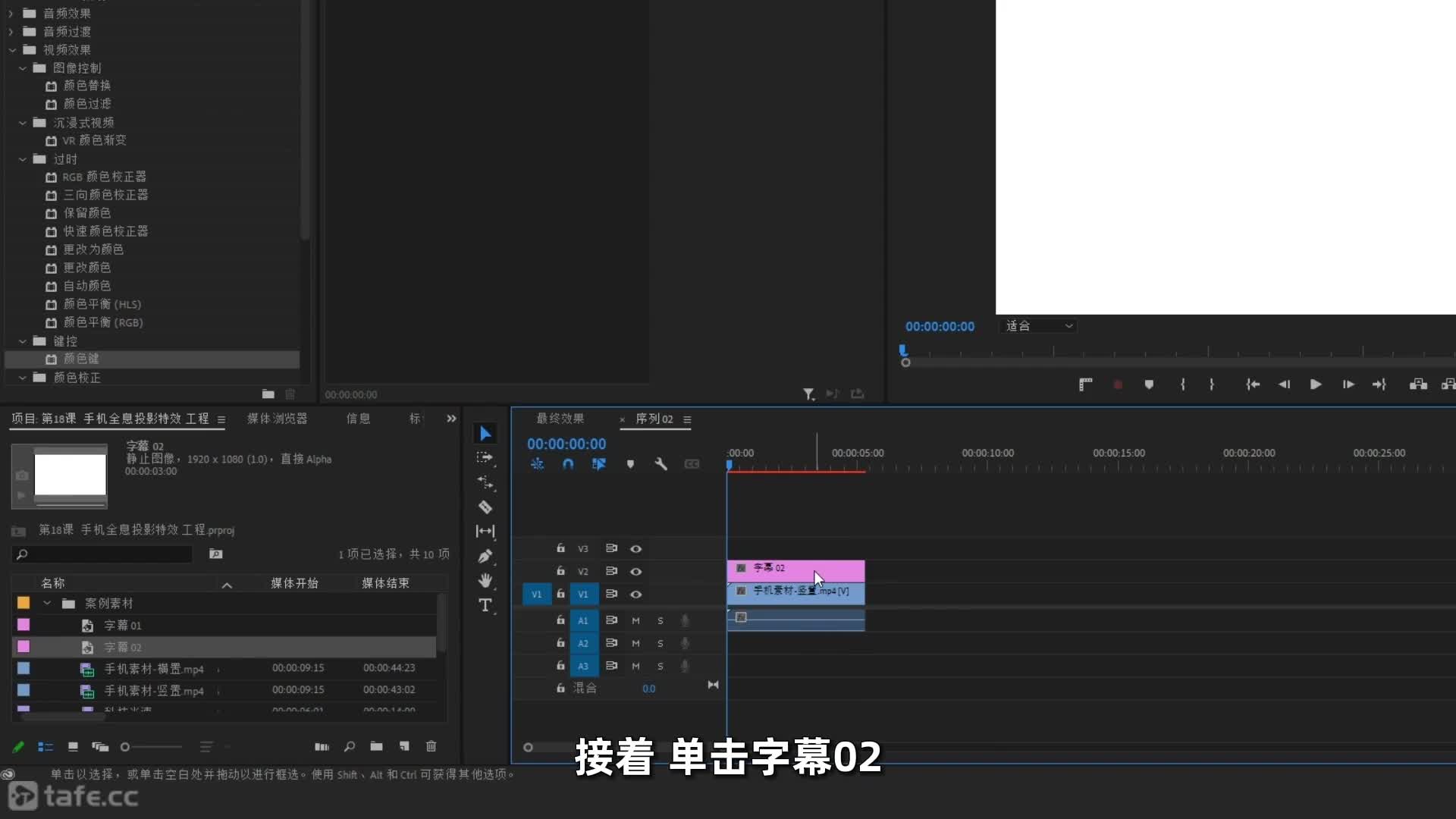Screen dimensions: 1456x819
Task: Switch project panel to list view
Action: pos(45,747)
